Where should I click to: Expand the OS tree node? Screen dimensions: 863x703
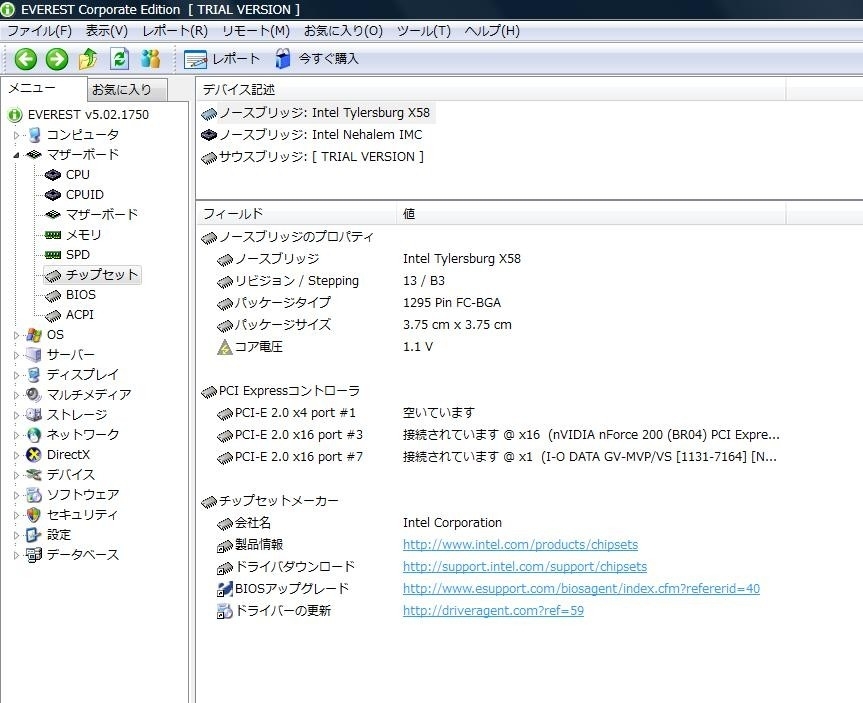click(17, 335)
